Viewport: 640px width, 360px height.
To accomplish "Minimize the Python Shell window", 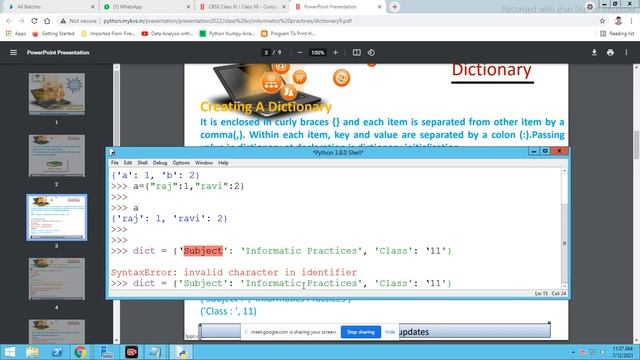I will pyautogui.click(x=533, y=151).
